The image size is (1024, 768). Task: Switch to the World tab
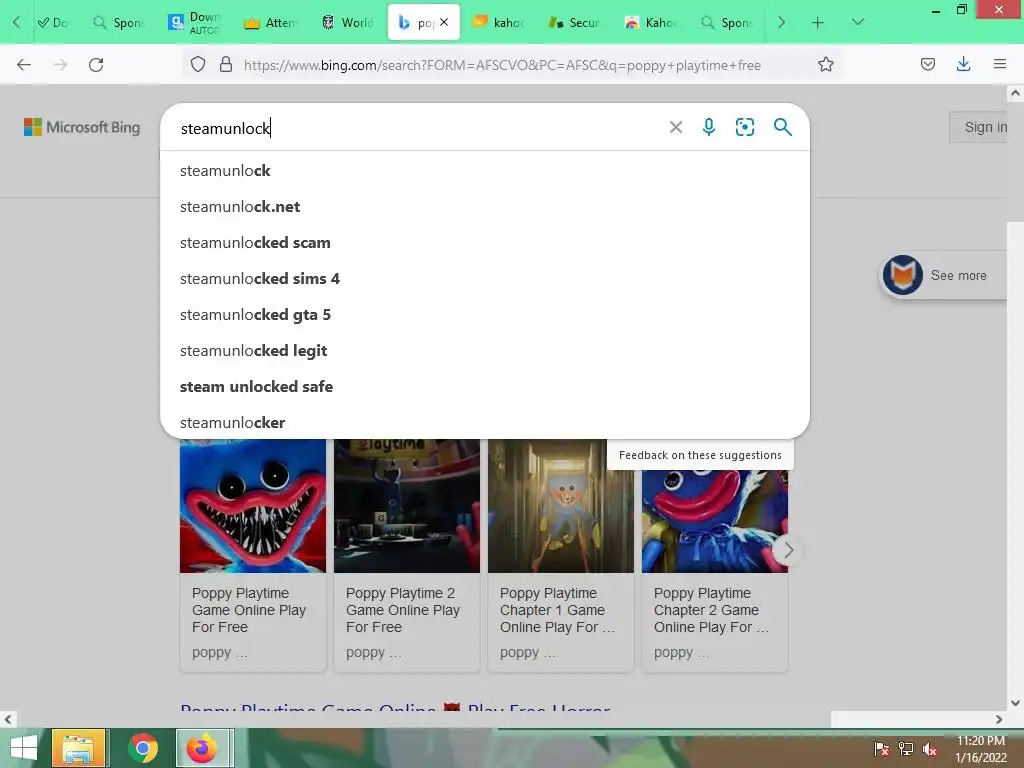click(x=347, y=23)
